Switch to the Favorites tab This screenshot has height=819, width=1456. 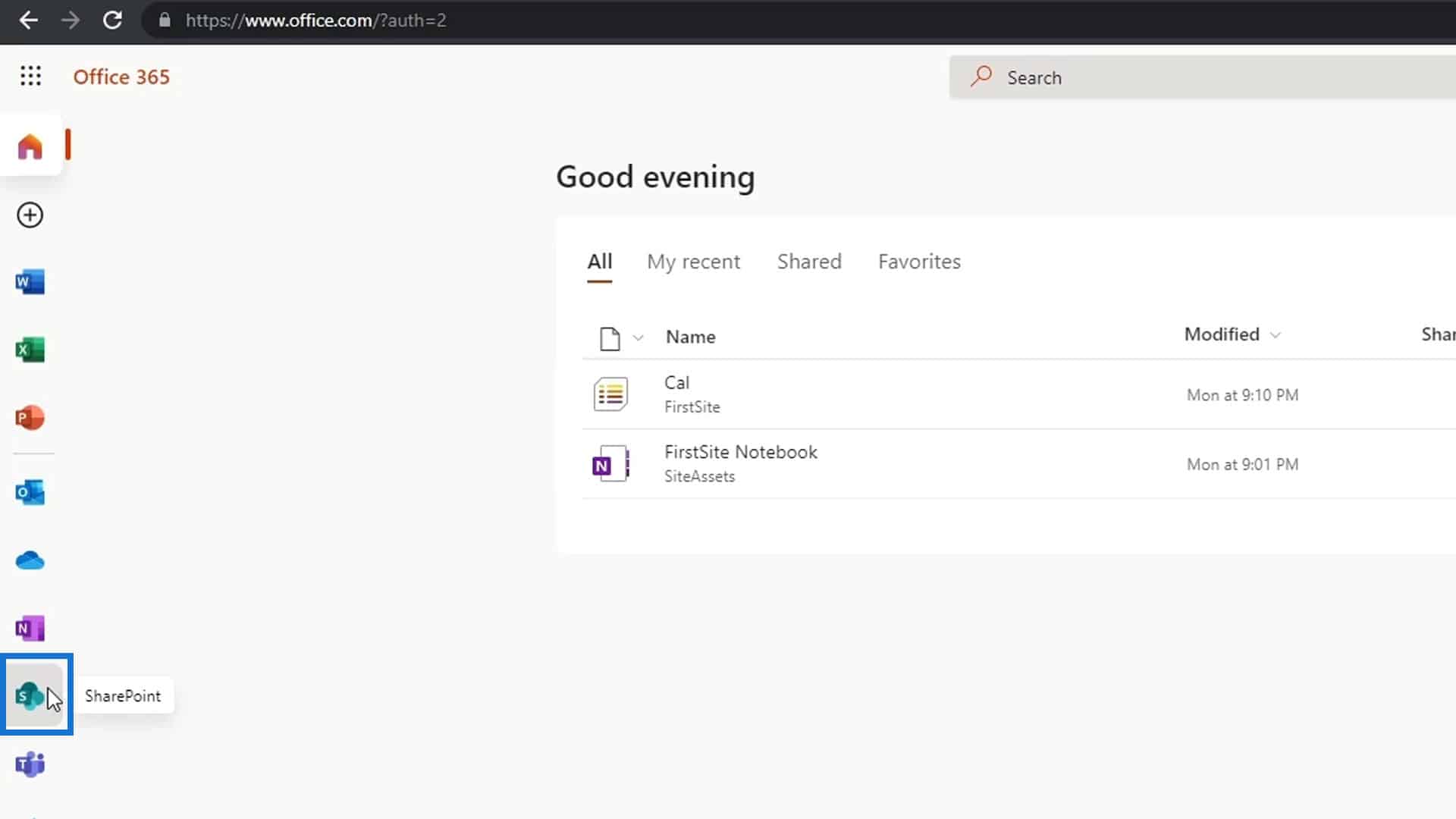click(919, 262)
